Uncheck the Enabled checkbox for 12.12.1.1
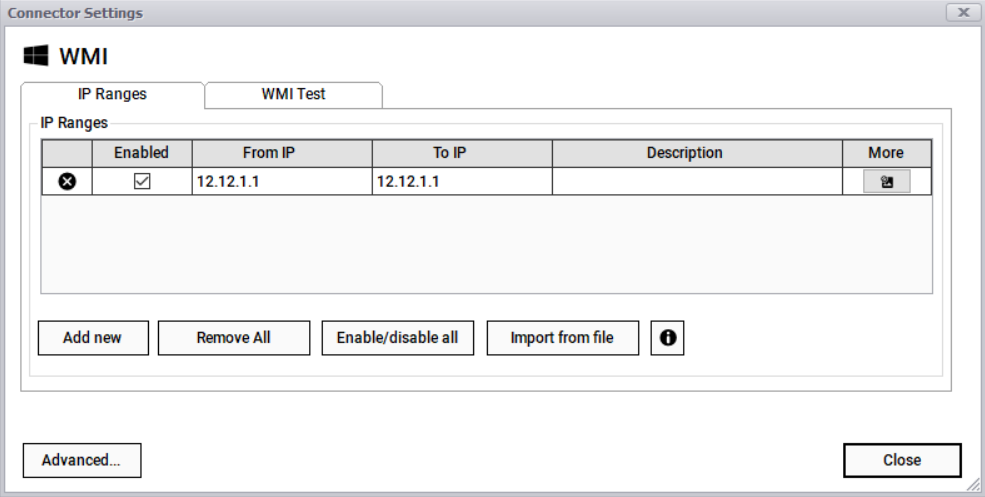The image size is (985, 497). tap(142, 182)
